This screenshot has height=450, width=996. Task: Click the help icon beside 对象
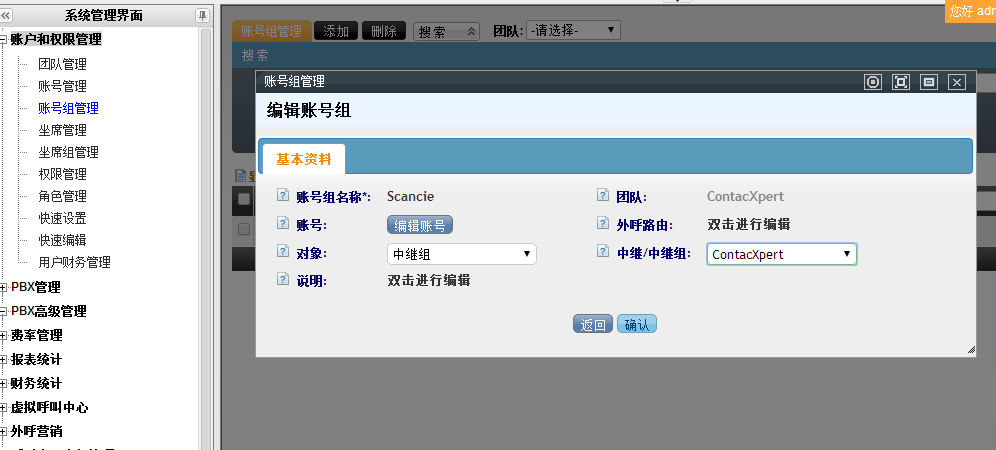283,254
